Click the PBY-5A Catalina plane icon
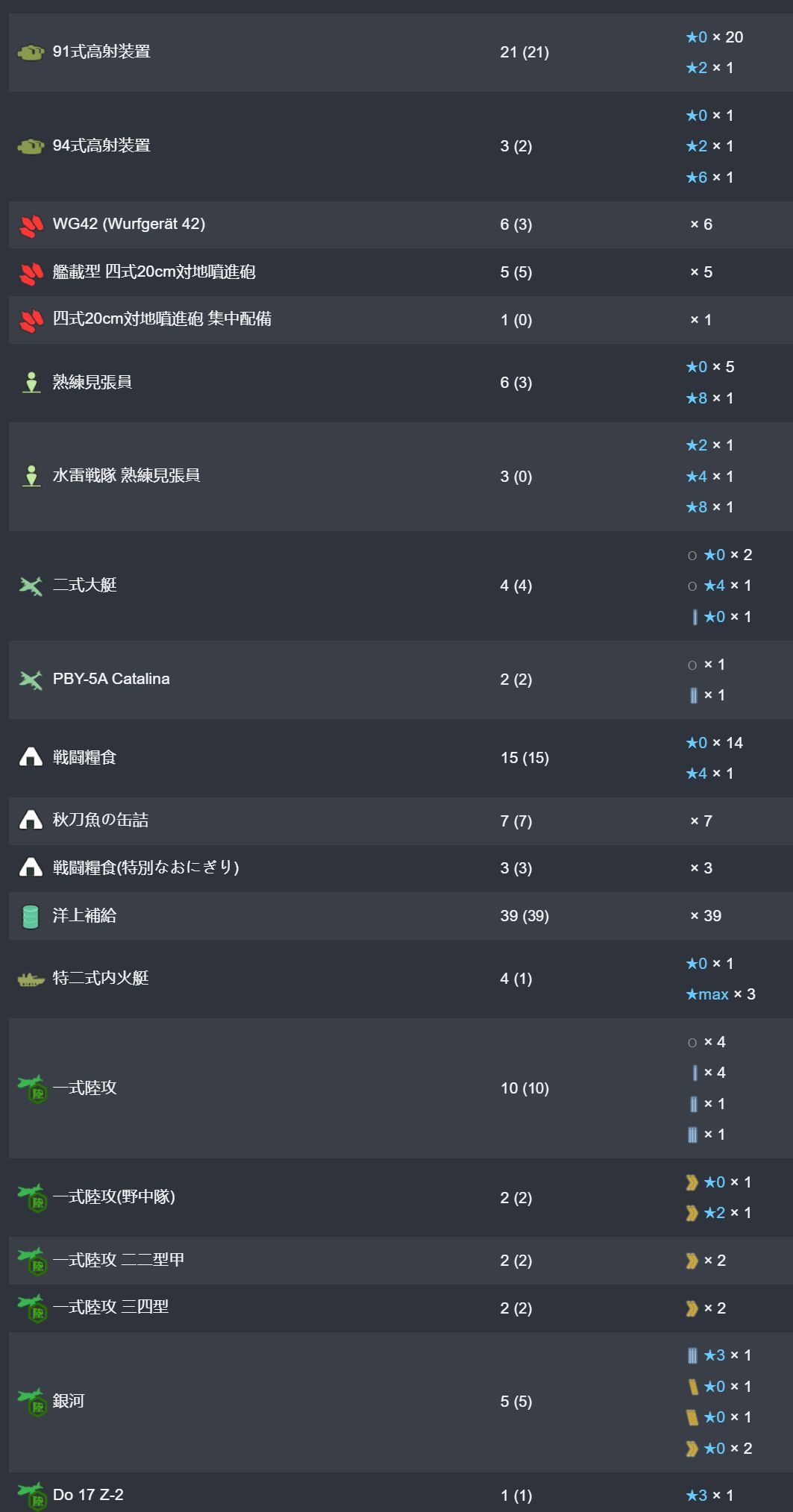This screenshot has height=1512, width=793. click(31, 680)
